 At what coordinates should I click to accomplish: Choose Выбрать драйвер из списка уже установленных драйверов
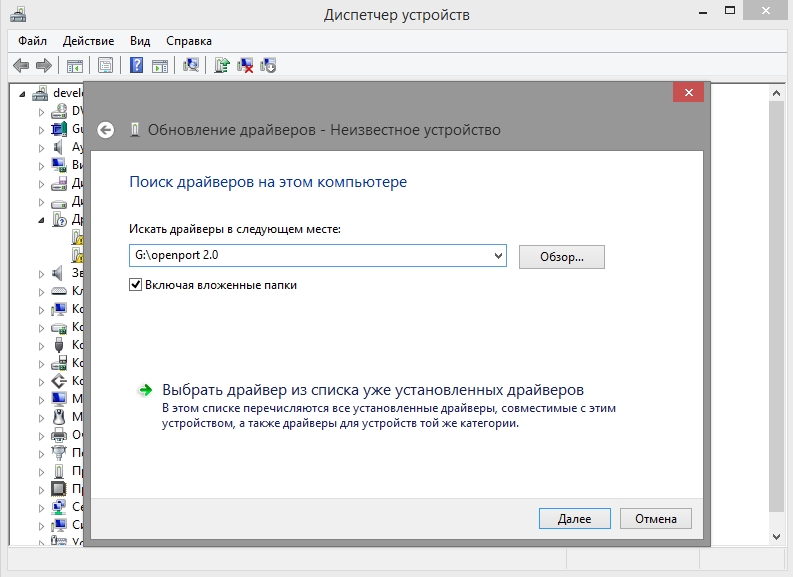[373, 390]
